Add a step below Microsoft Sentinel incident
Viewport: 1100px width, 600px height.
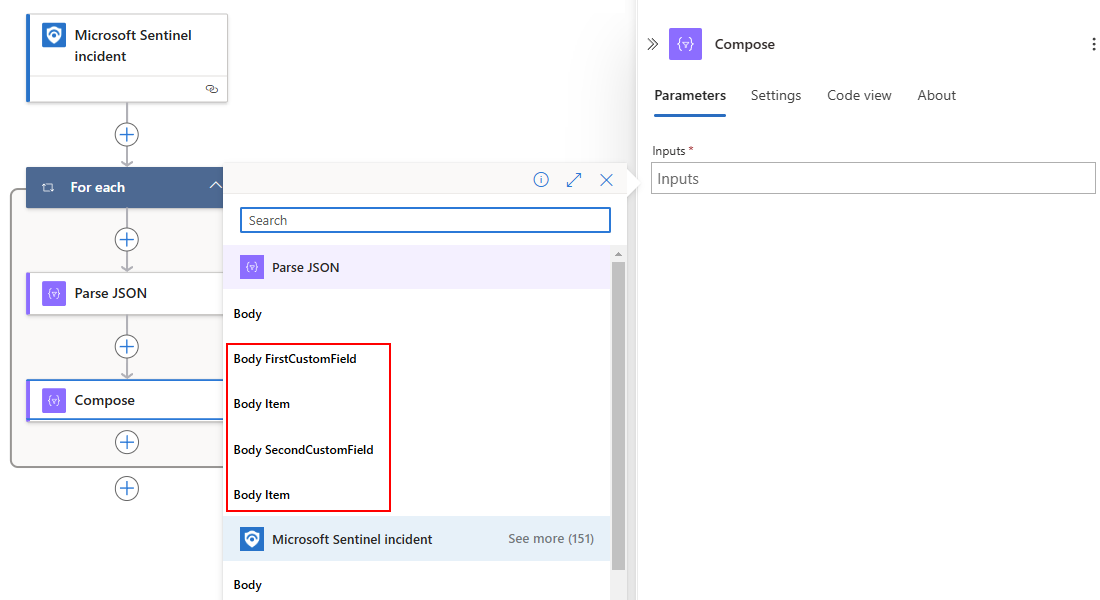(127, 135)
